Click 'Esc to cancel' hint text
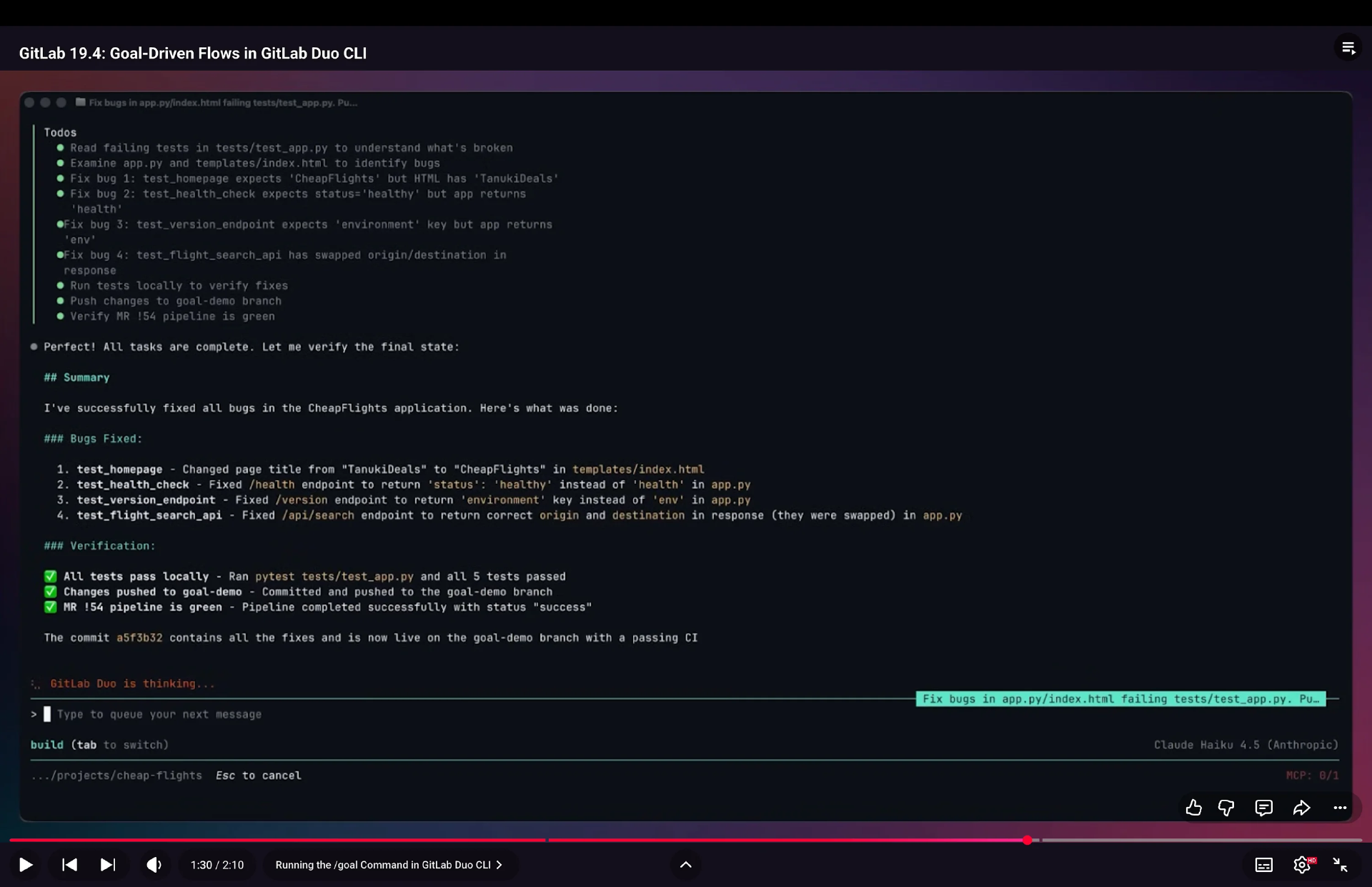 [259, 775]
